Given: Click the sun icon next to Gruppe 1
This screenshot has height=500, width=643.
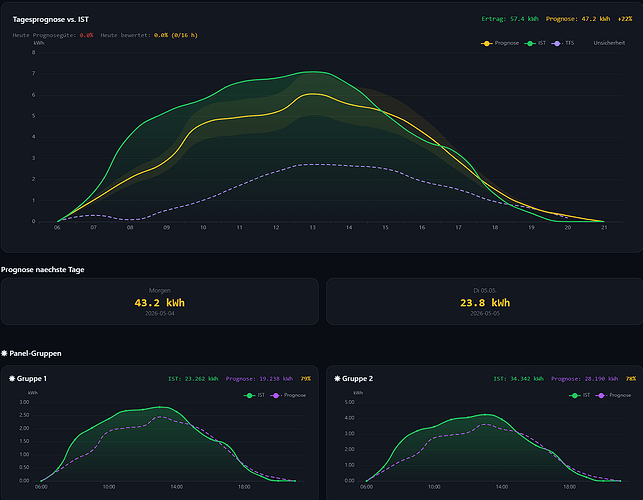Looking at the screenshot, I should (x=12, y=378).
